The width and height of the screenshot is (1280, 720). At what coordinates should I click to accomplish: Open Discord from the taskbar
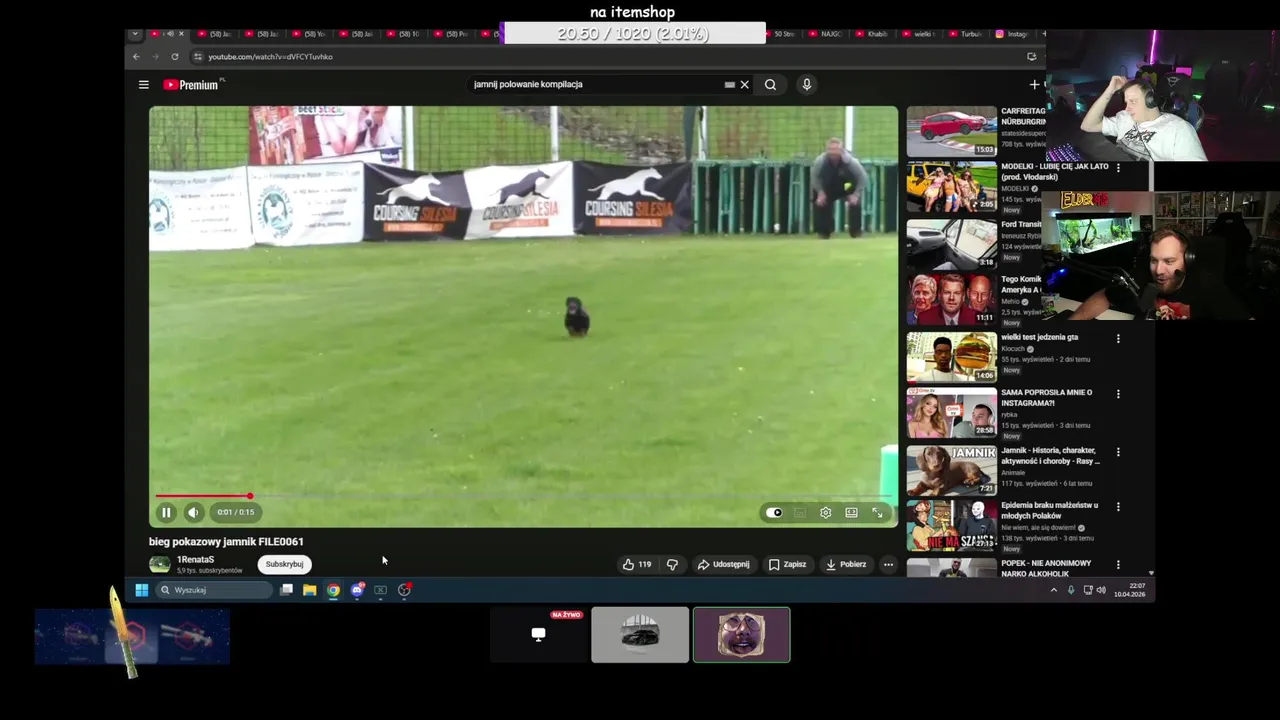point(357,590)
